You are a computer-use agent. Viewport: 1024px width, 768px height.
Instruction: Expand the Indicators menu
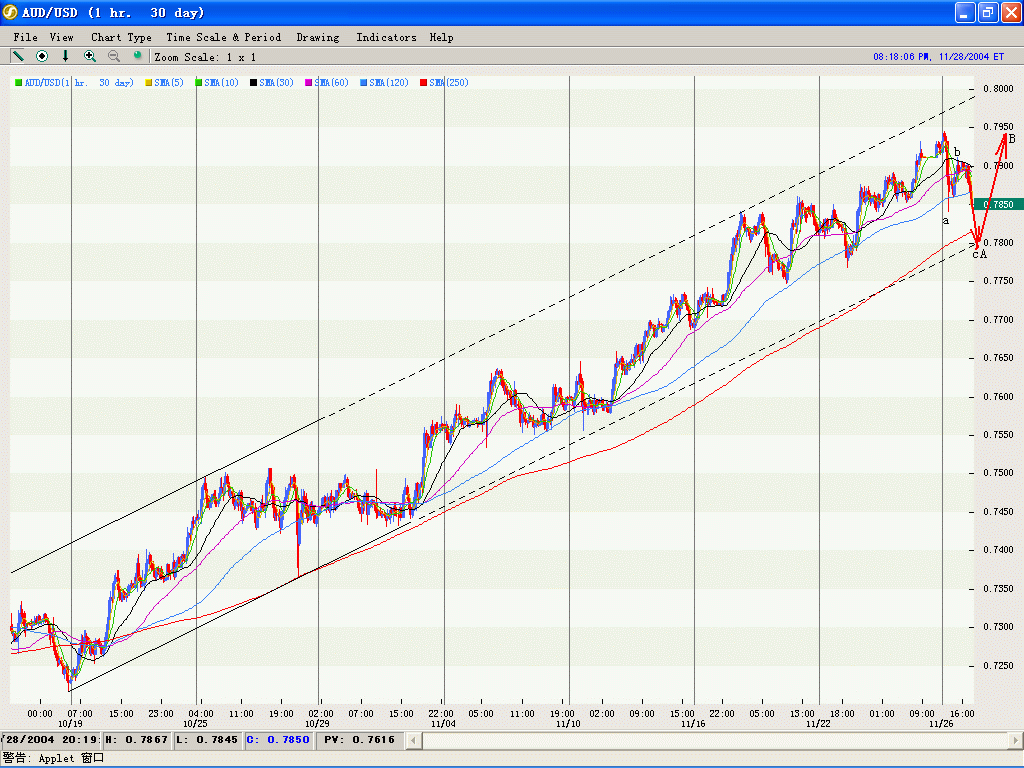point(386,37)
